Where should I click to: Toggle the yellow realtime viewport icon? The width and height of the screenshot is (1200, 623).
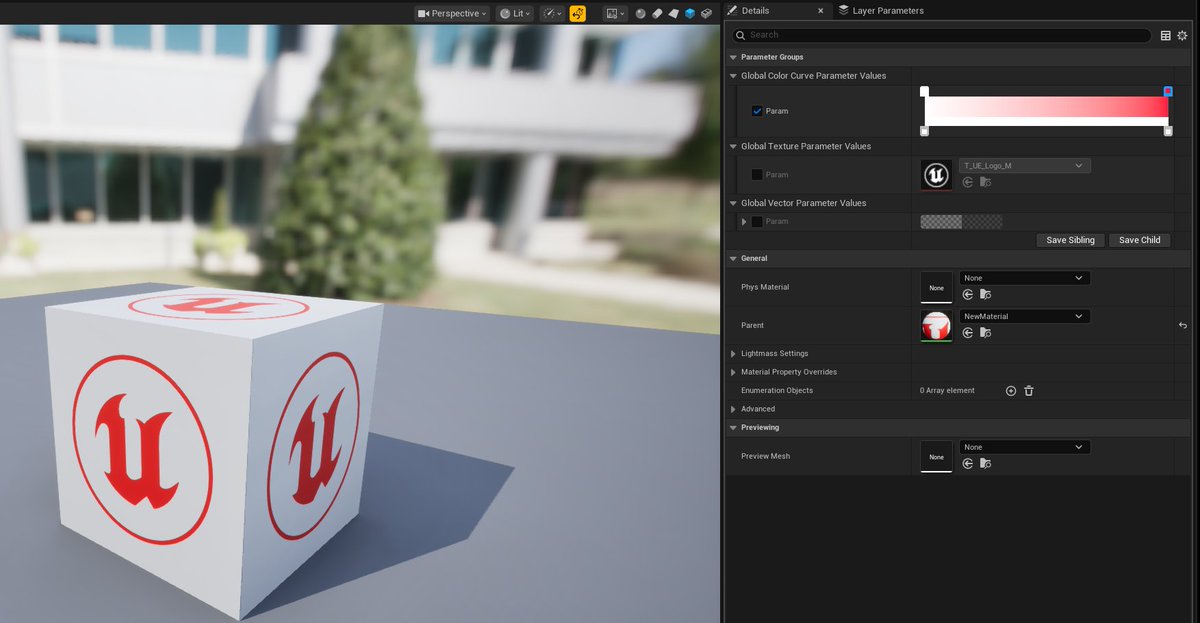tap(578, 13)
